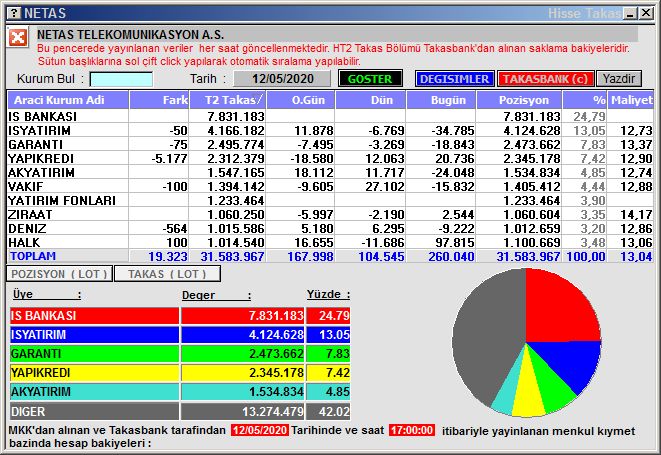Select the YATIRIM FONLARI row name

tap(62, 200)
